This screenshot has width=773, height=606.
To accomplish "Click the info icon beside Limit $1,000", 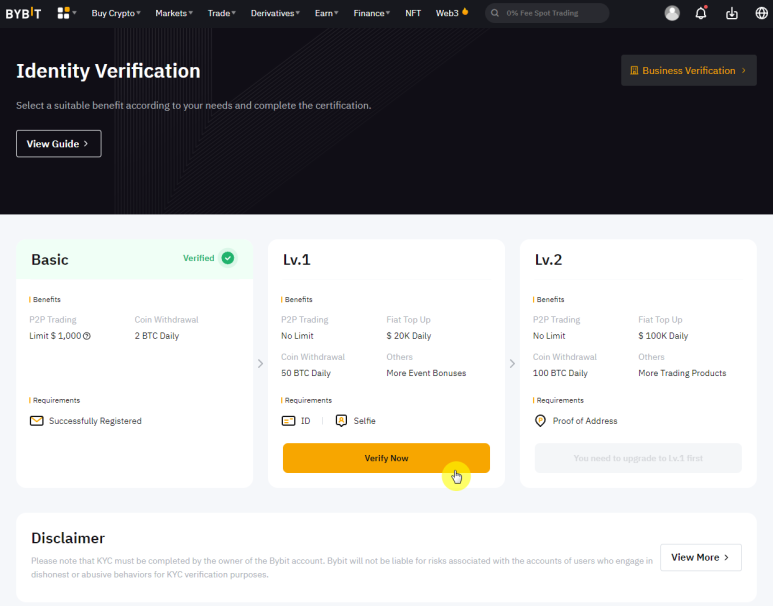I will click(87, 336).
